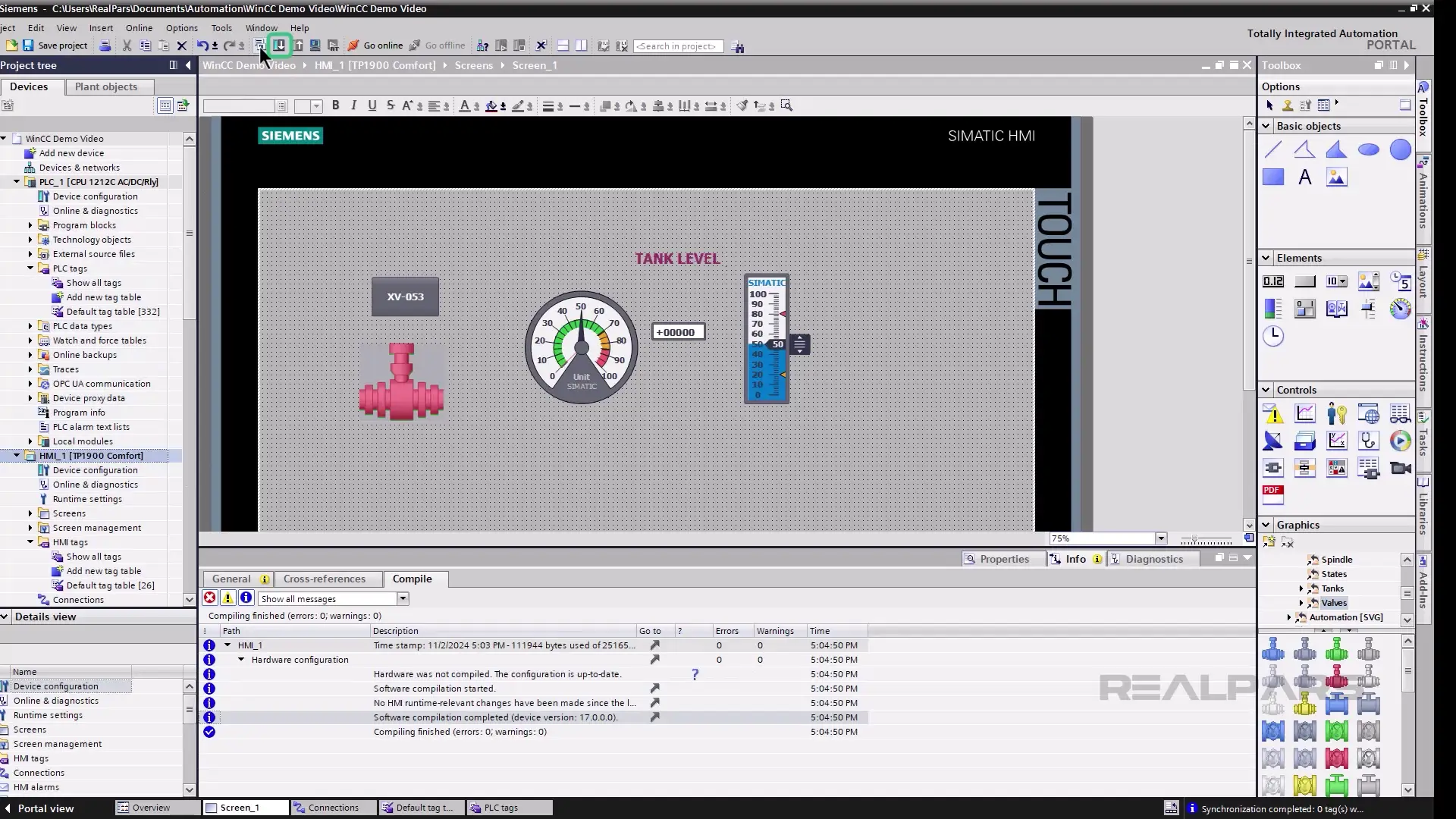Click the Download to device toolbar icon
This screenshot has height=819, width=1456.
(x=280, y=45)
